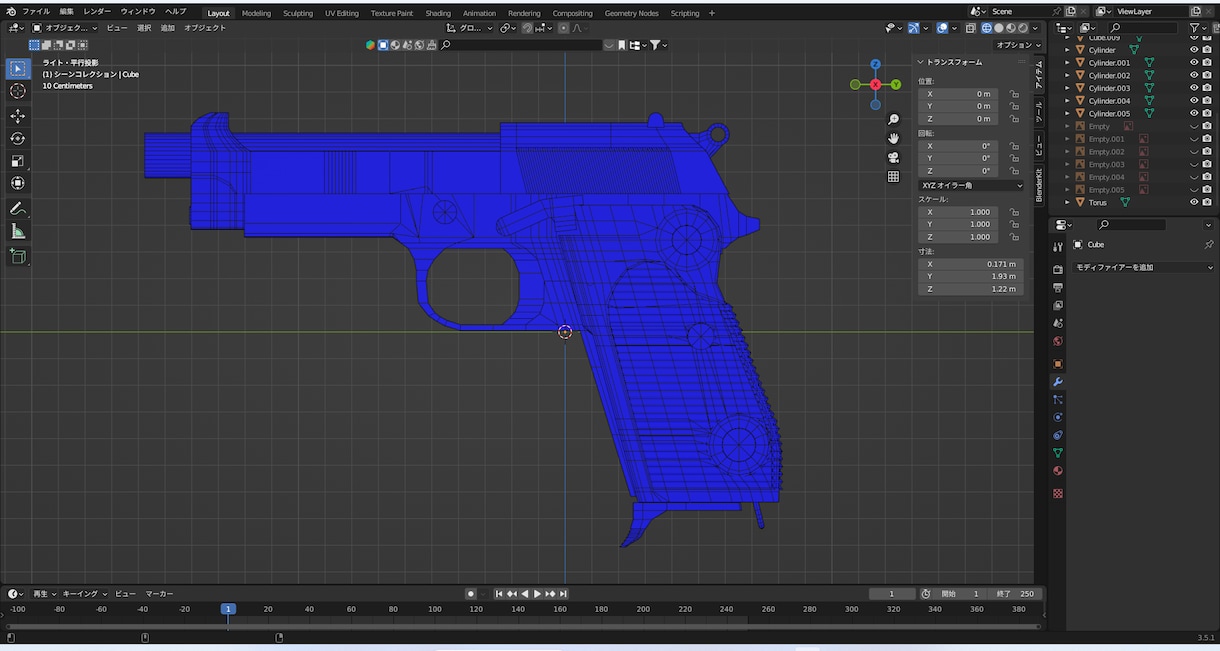This screenshot has height=651, width=1220.
Task: Collapse the Transform panel
Action: [921, 62]
